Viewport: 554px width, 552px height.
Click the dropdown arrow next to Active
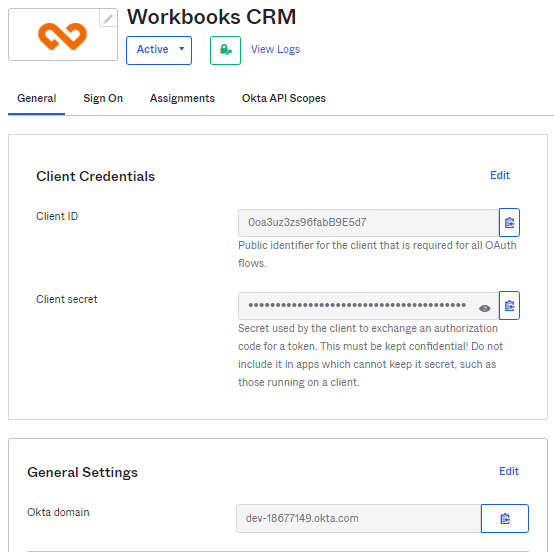coord(182,49)
